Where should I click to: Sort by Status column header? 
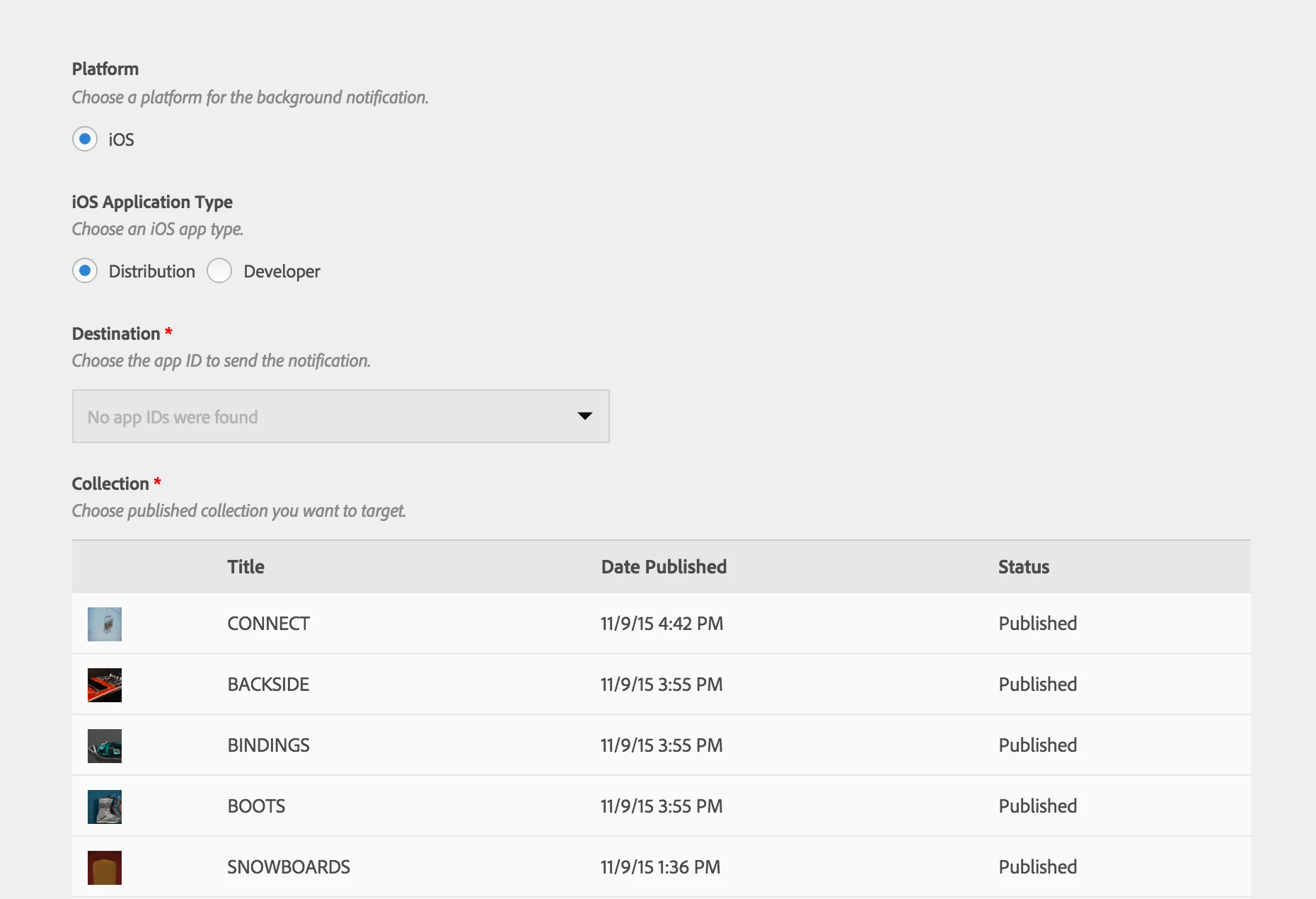click(1023, 567)
